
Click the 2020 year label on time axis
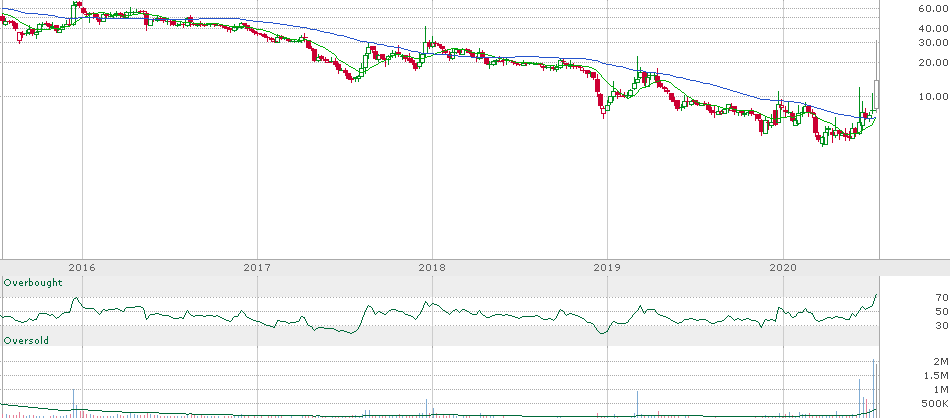click(x=782, y=267)
